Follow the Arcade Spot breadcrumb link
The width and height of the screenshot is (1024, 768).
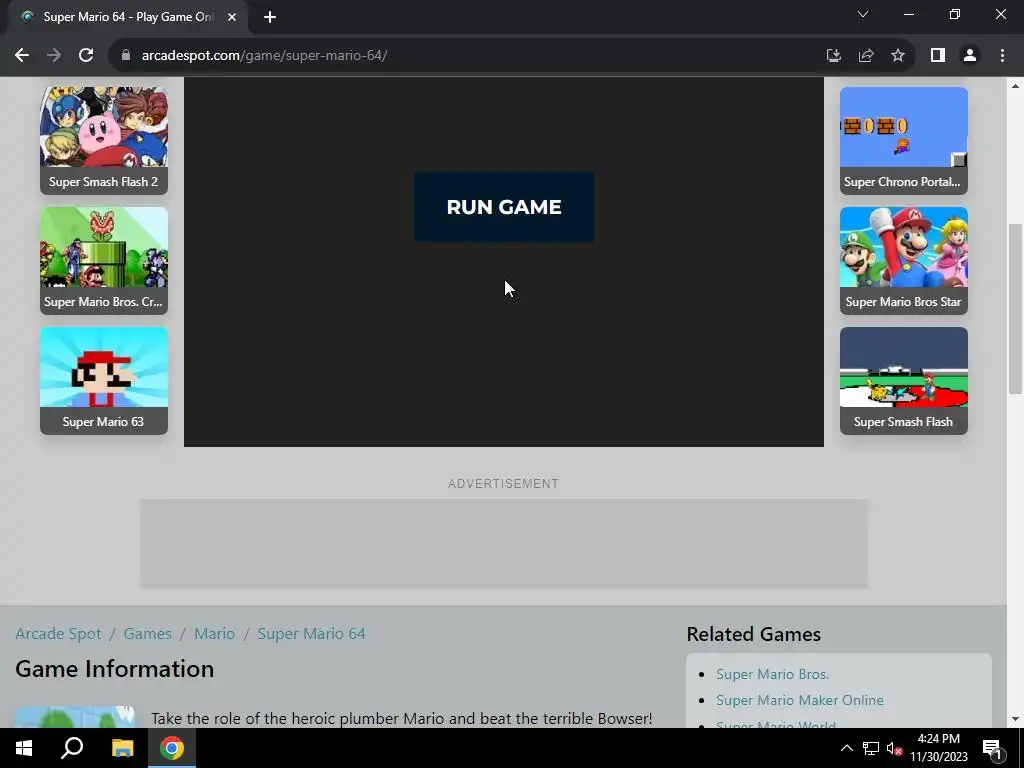58,633
